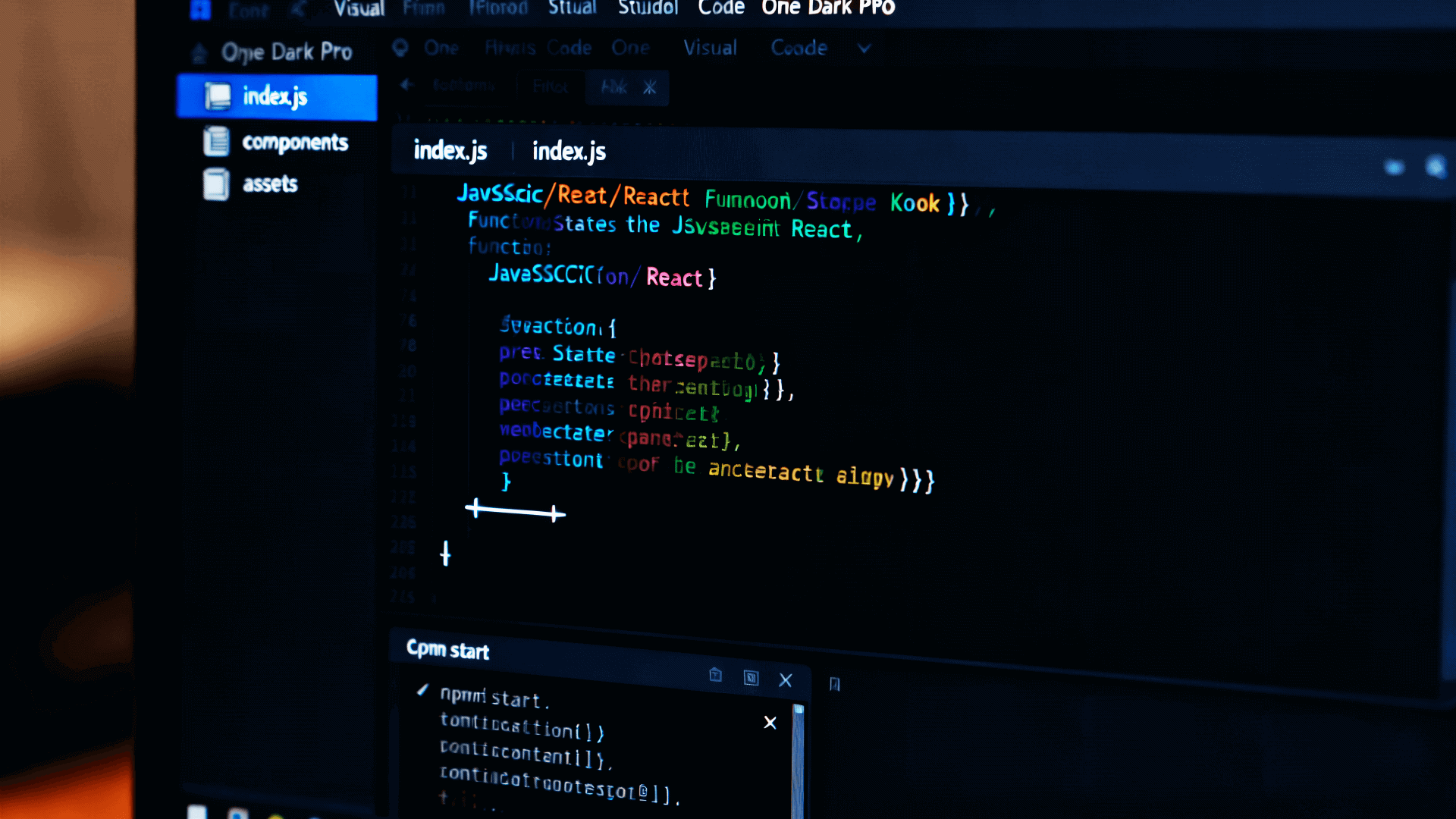The image size is (1456, 819).
Task: Click the blue app icon in top bar
Action: (x=200, y=8)
